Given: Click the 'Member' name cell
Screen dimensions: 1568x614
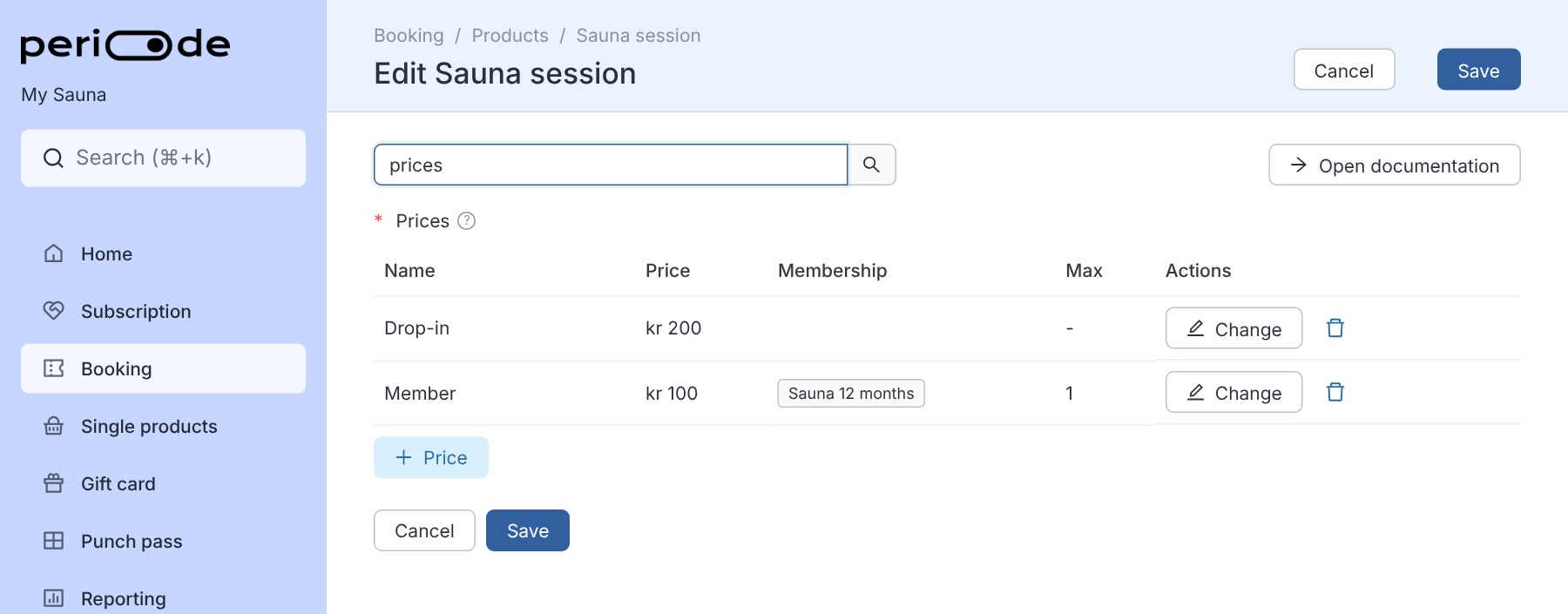Looking at the screenshot, I should pos(420,394).
